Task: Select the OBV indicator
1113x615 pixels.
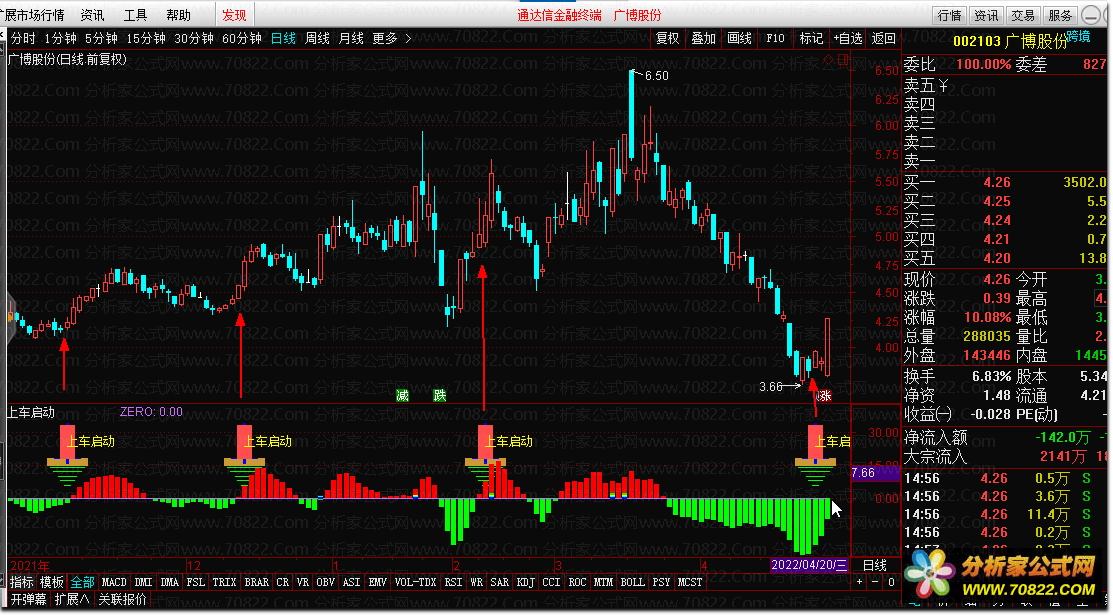Action: (x=326, y=582)
